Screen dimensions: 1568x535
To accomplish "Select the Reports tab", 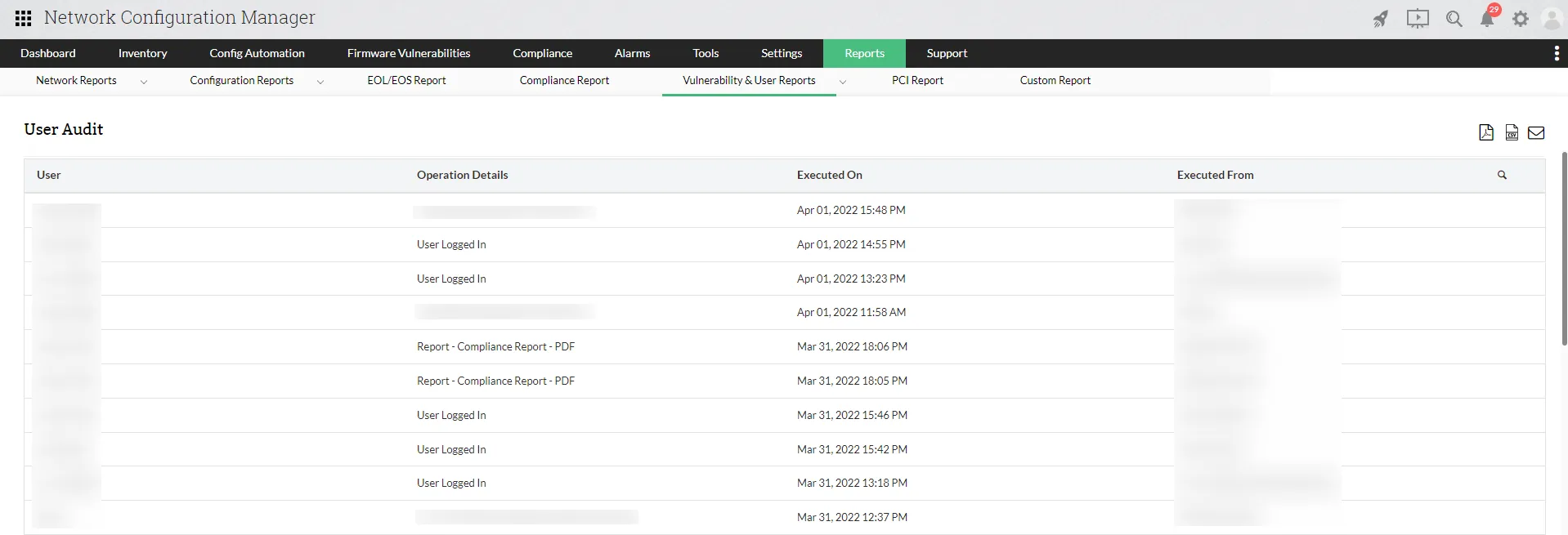I will point(864,53).
